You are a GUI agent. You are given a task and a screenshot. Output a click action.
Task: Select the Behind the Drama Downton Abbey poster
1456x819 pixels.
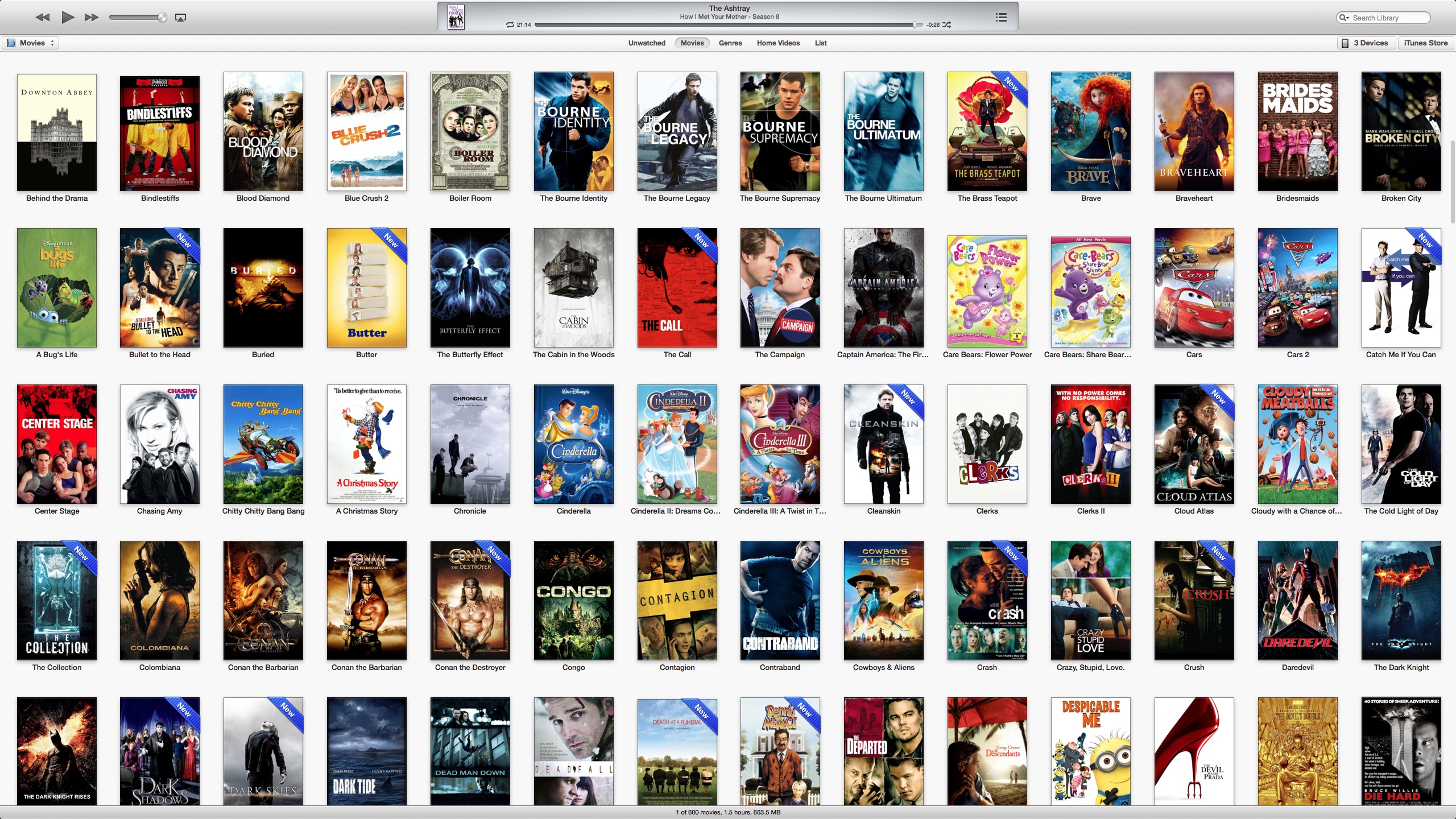[57, 132]
